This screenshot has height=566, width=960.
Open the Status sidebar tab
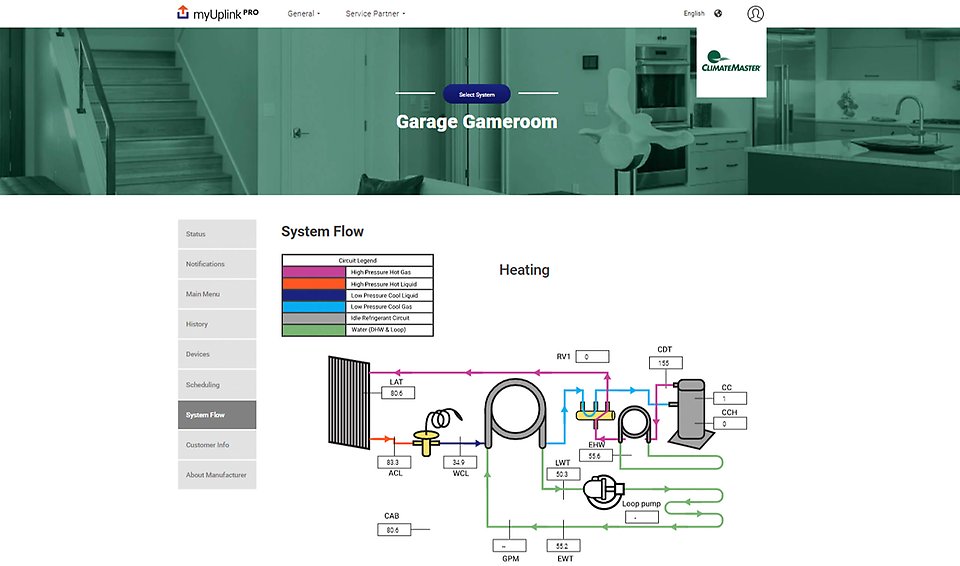(217, 234)
